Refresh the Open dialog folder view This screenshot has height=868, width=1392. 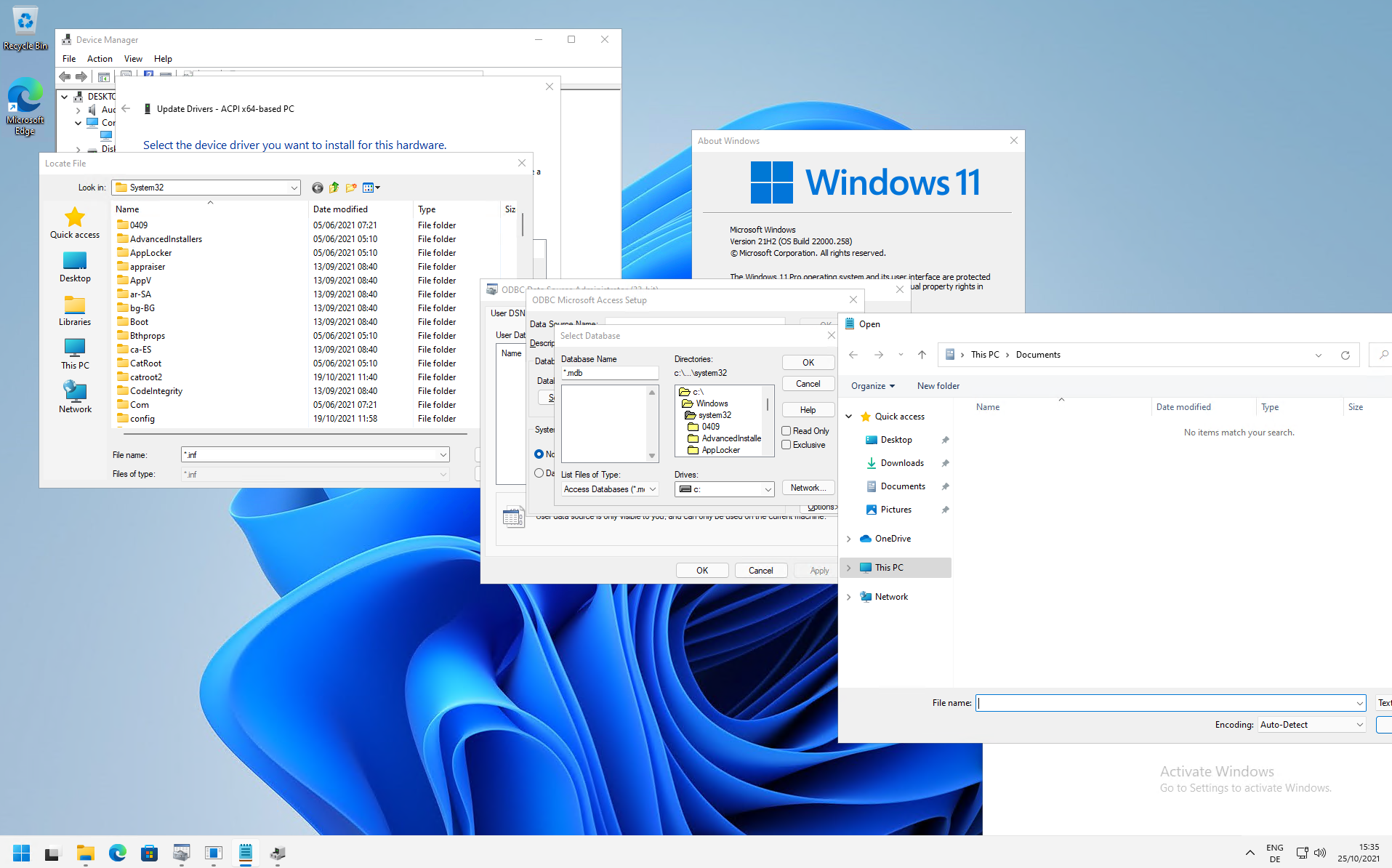pos(1345,355)
